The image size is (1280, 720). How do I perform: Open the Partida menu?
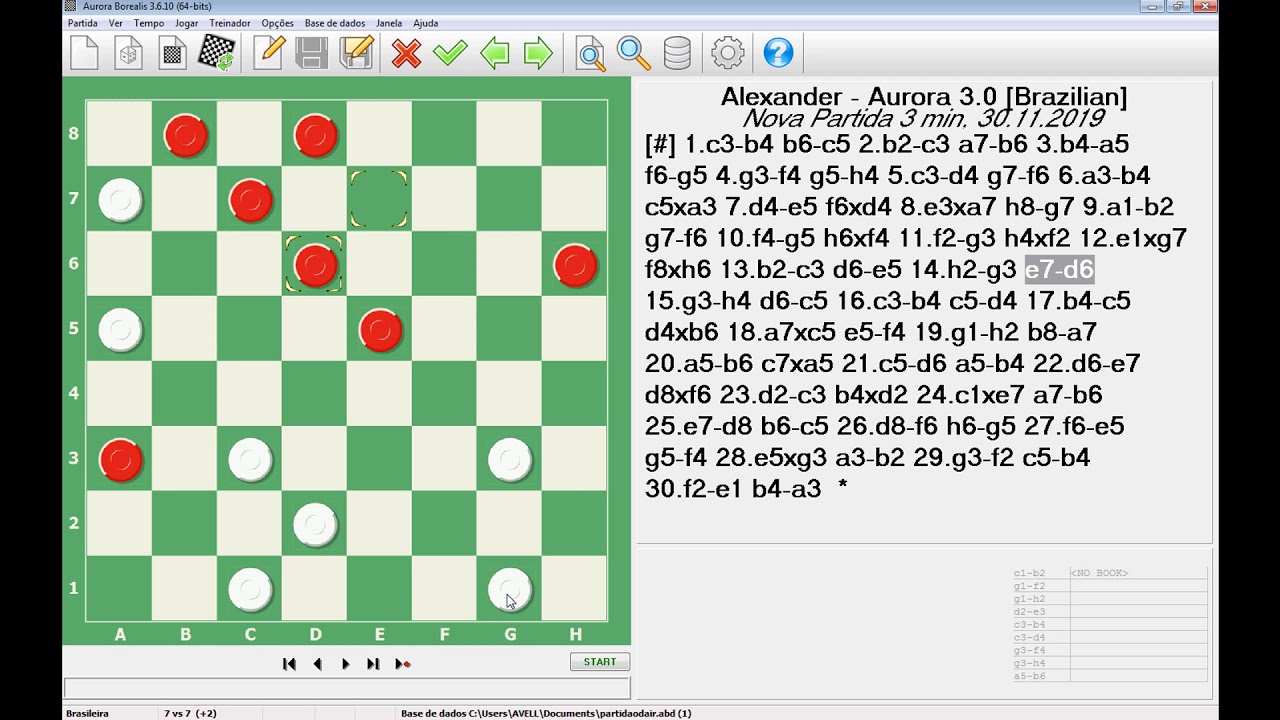[82, 23]
